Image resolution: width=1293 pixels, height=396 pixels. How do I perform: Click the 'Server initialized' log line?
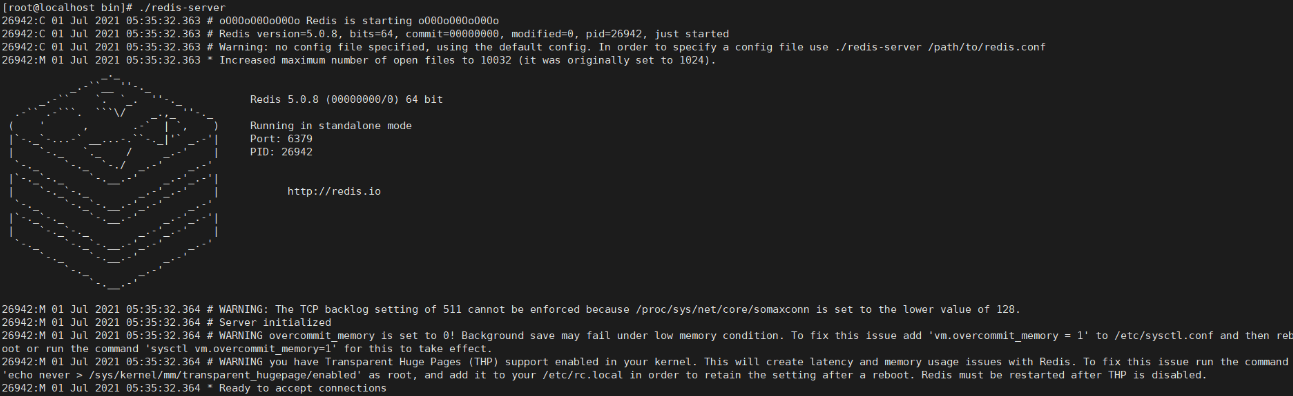[x=166, y=323]
